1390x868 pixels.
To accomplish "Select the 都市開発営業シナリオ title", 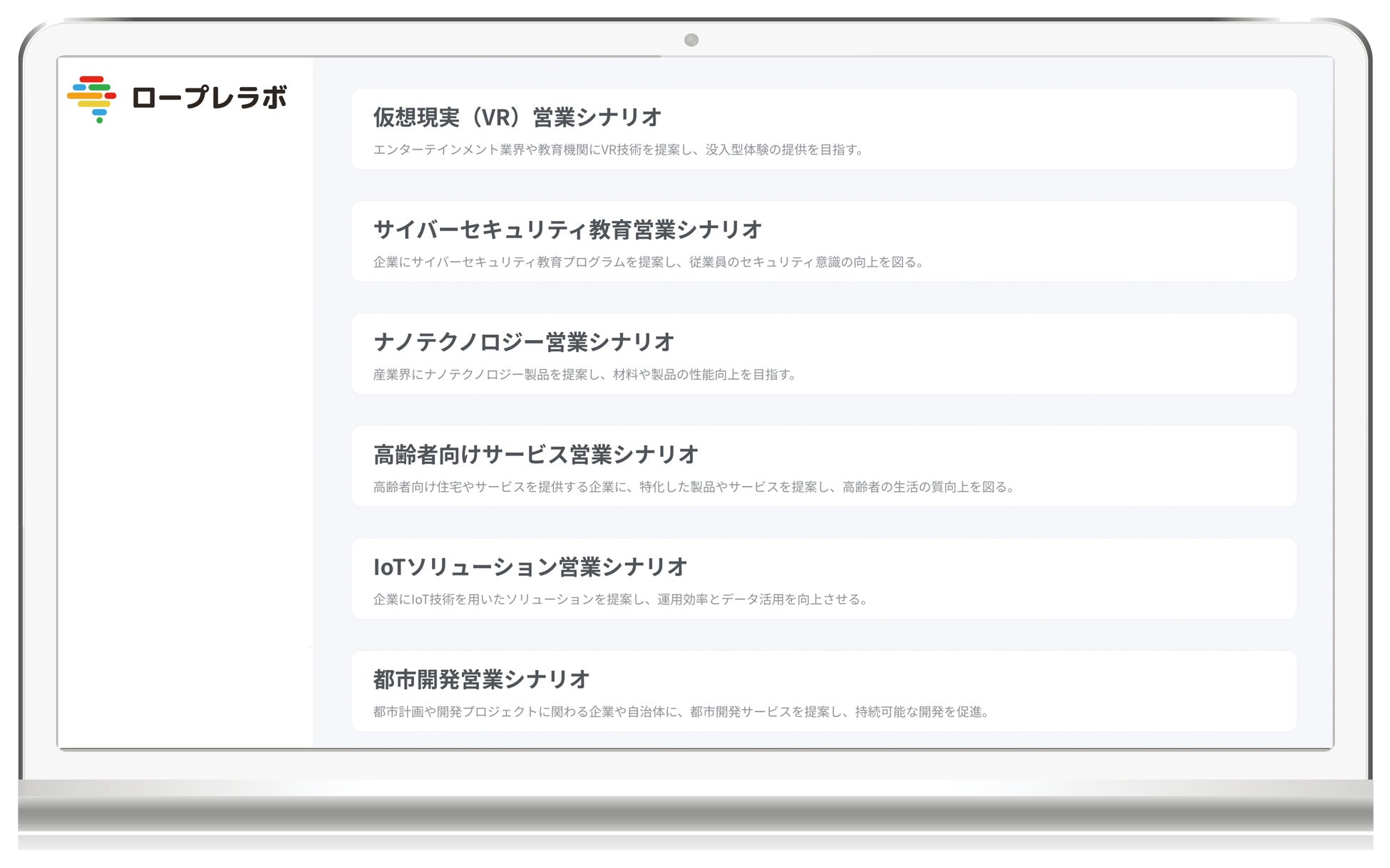I will 481,679.
